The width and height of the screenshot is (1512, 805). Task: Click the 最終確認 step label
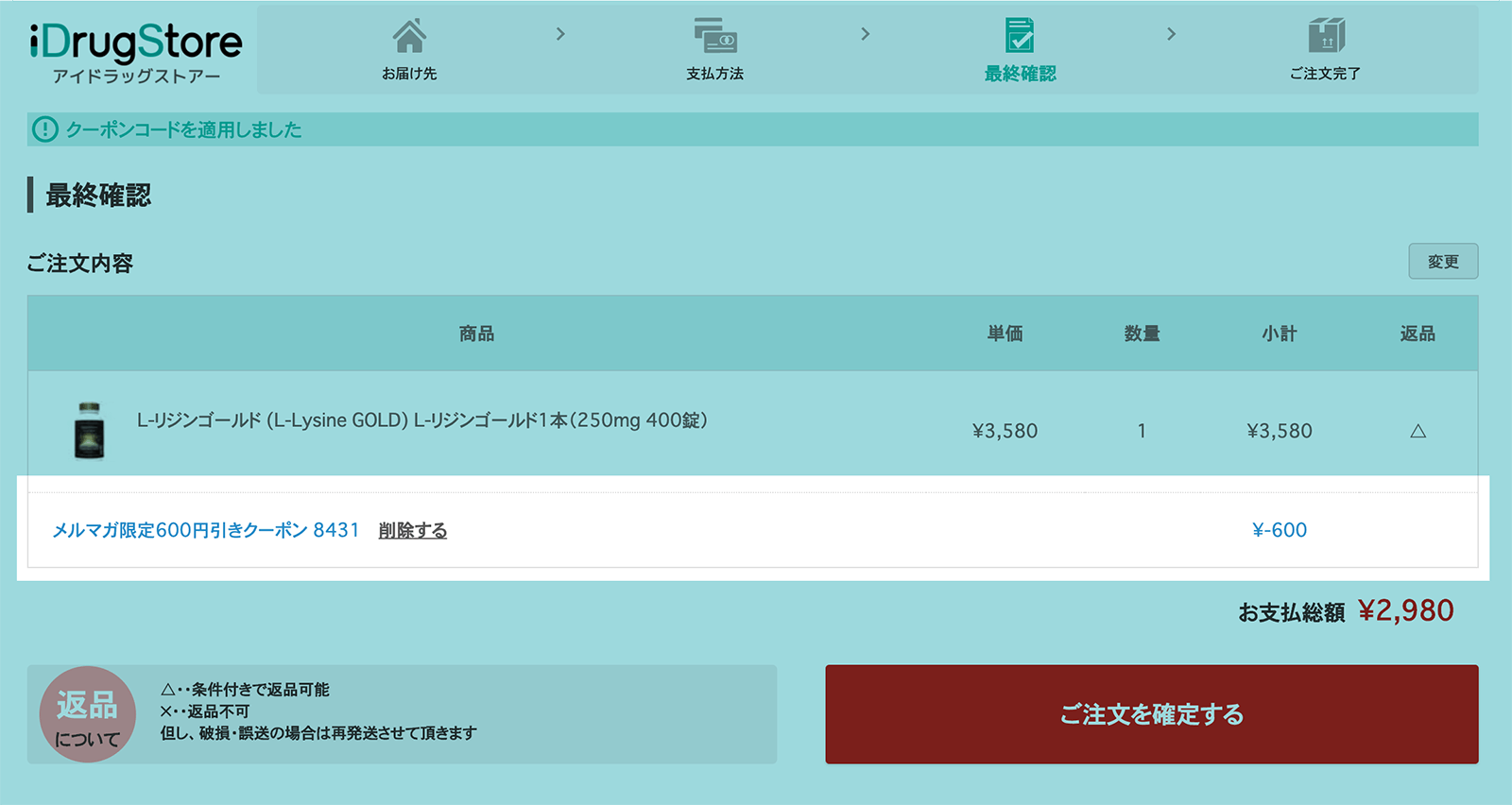point(1020,74)
